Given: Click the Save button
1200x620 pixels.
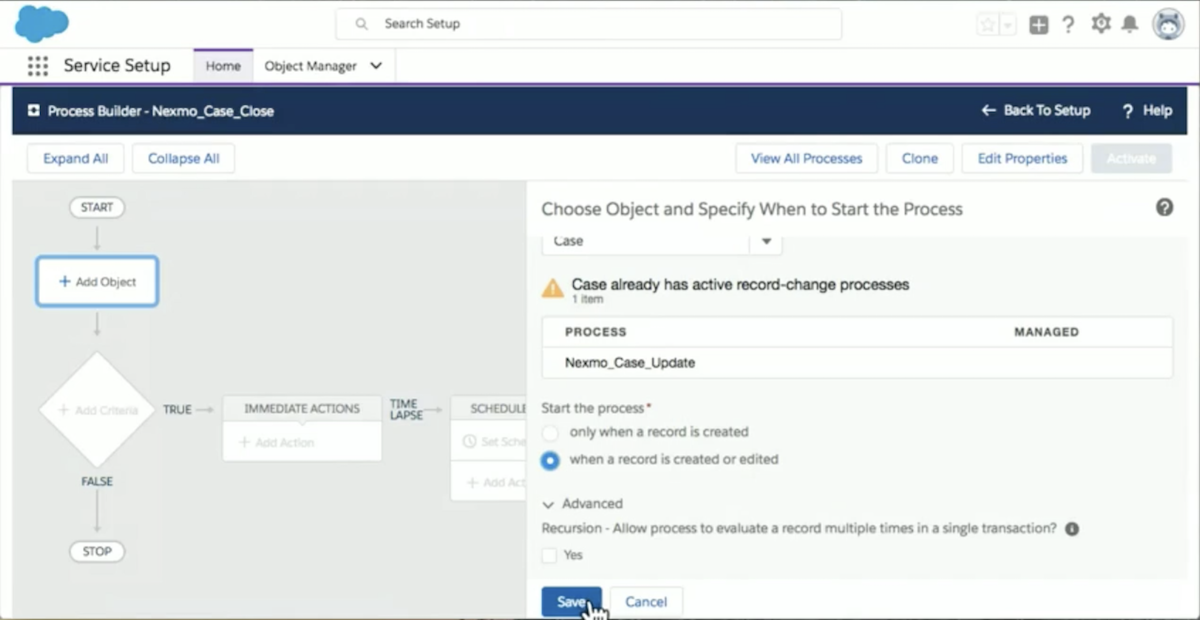Looking at the screenshot, I should pyautogui.click(x=572, y=602).
